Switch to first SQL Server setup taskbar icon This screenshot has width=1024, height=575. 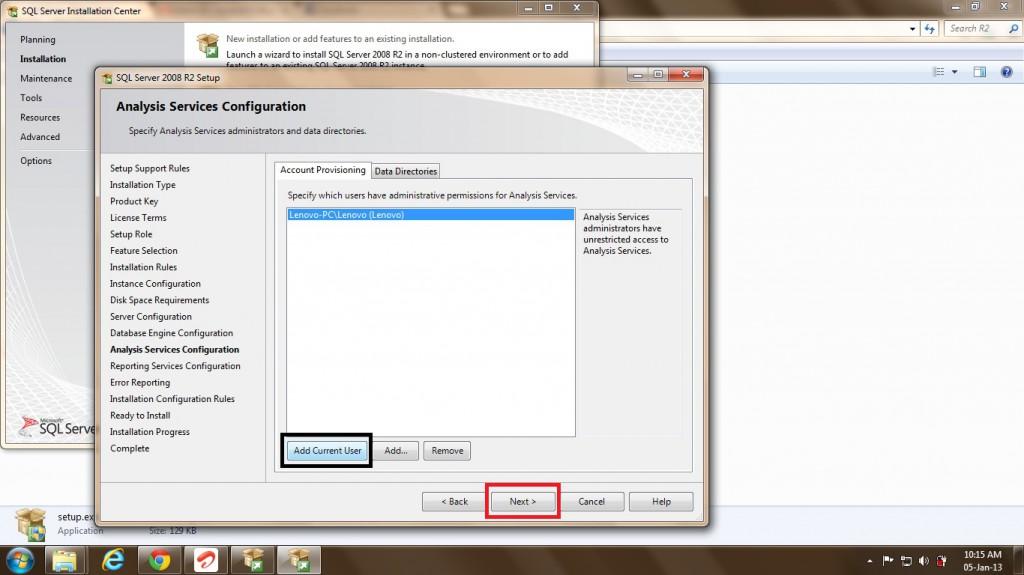[x=253, y=561]
